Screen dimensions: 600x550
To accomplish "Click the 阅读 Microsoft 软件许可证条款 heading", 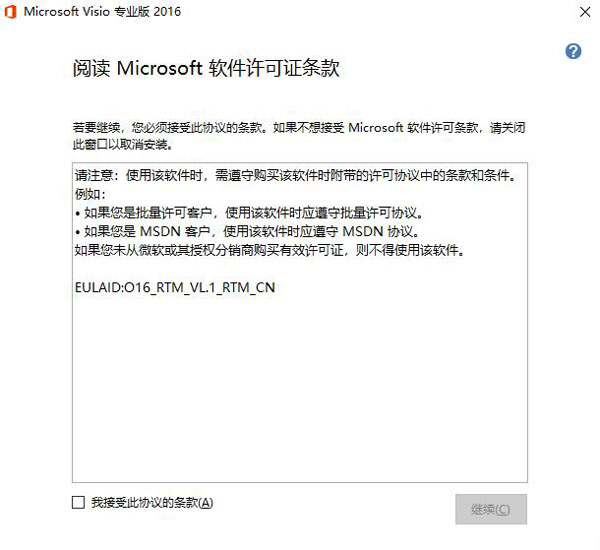I will tap(206, 69).
